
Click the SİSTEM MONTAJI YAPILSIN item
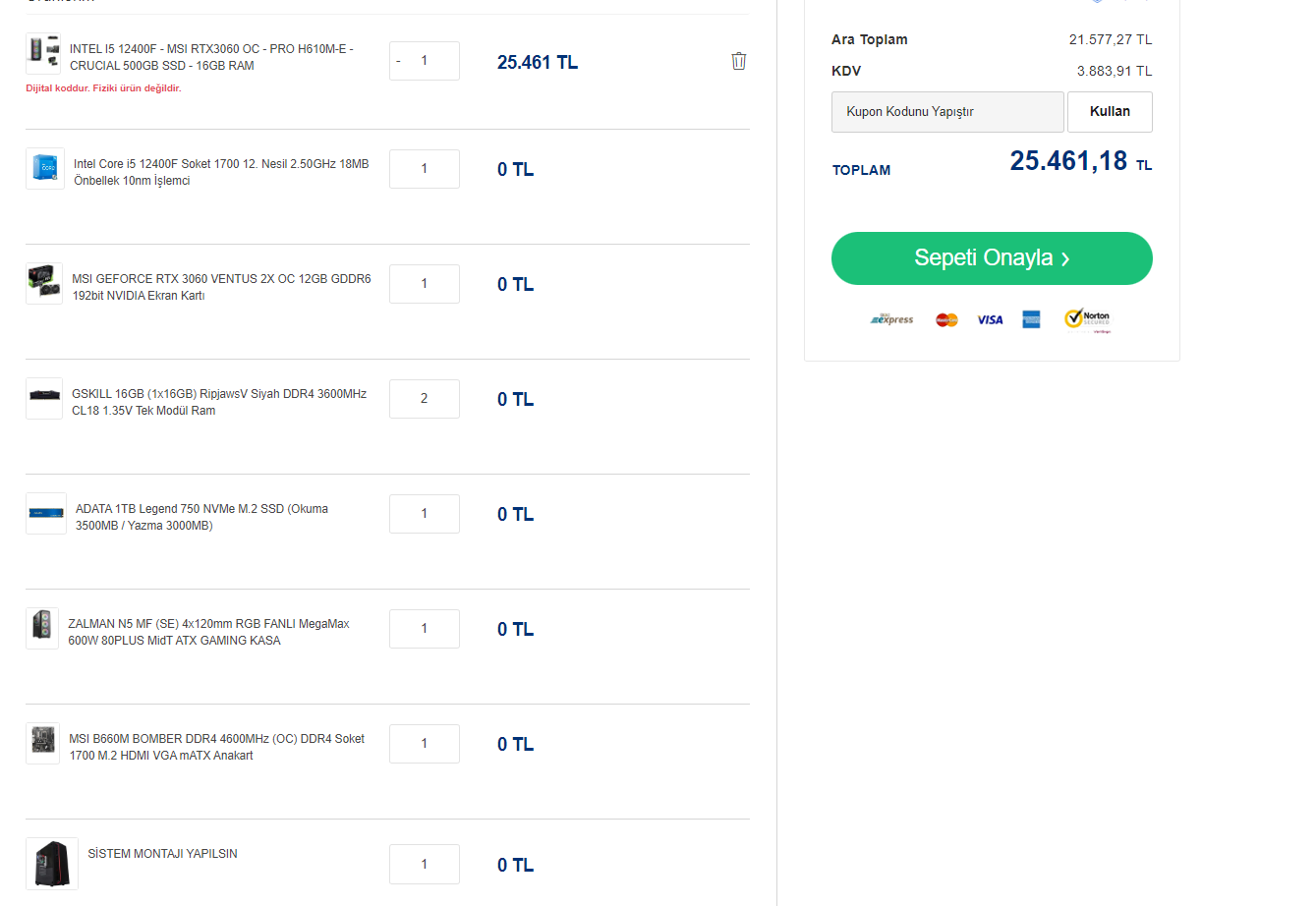162,854
